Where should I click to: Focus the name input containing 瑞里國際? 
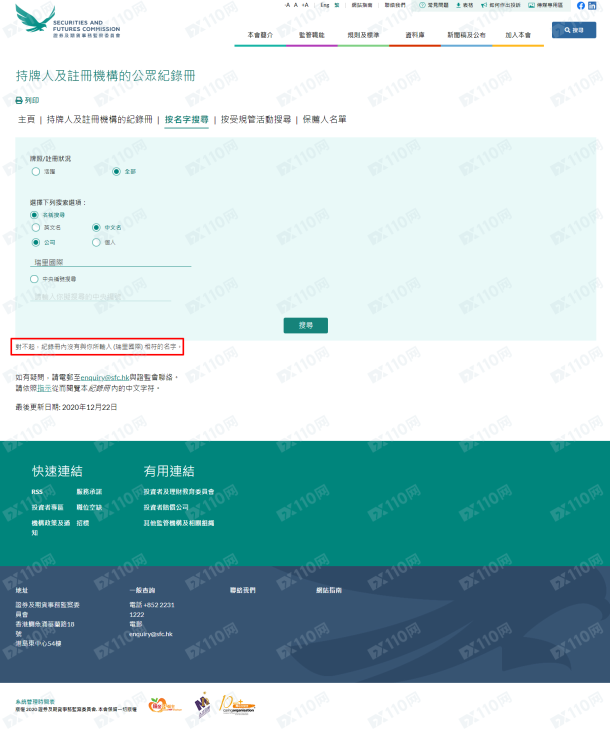pyautogui.click(x=111, y=262)
